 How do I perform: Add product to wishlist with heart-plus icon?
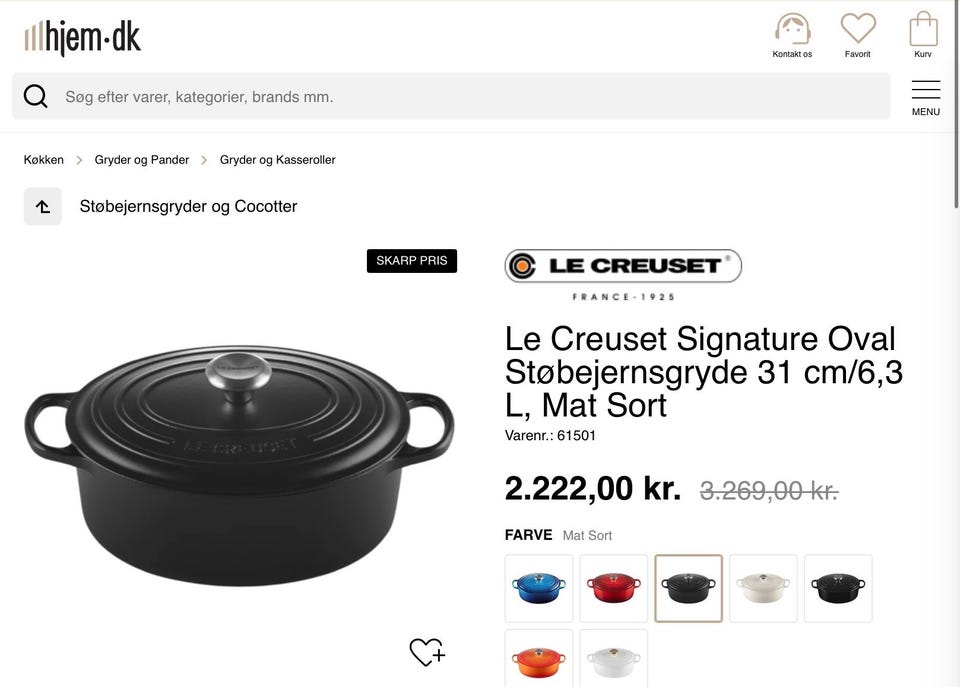[427, 652]
